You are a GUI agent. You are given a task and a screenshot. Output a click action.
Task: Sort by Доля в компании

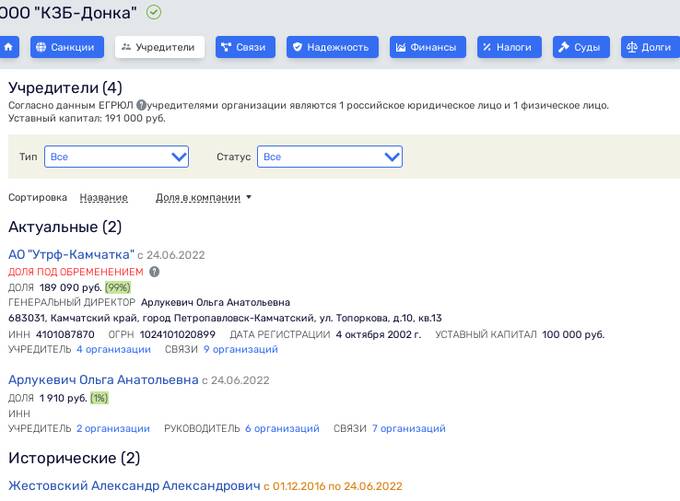[198, 197]
